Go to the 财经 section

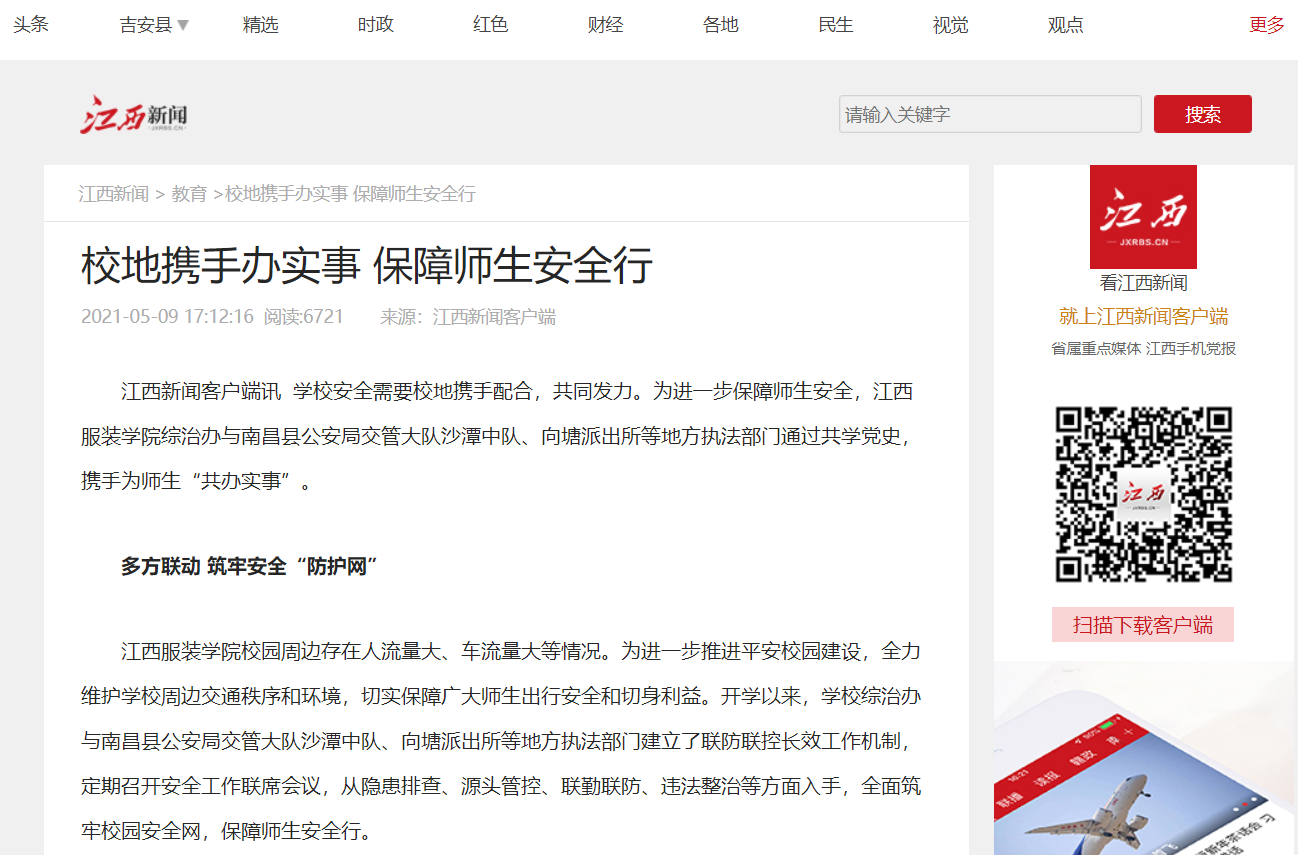click(x=606, y=25)
